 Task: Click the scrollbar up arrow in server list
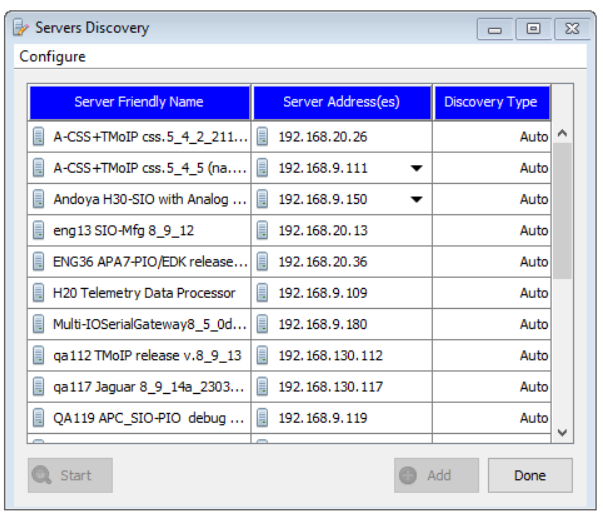tap(562, 132)
